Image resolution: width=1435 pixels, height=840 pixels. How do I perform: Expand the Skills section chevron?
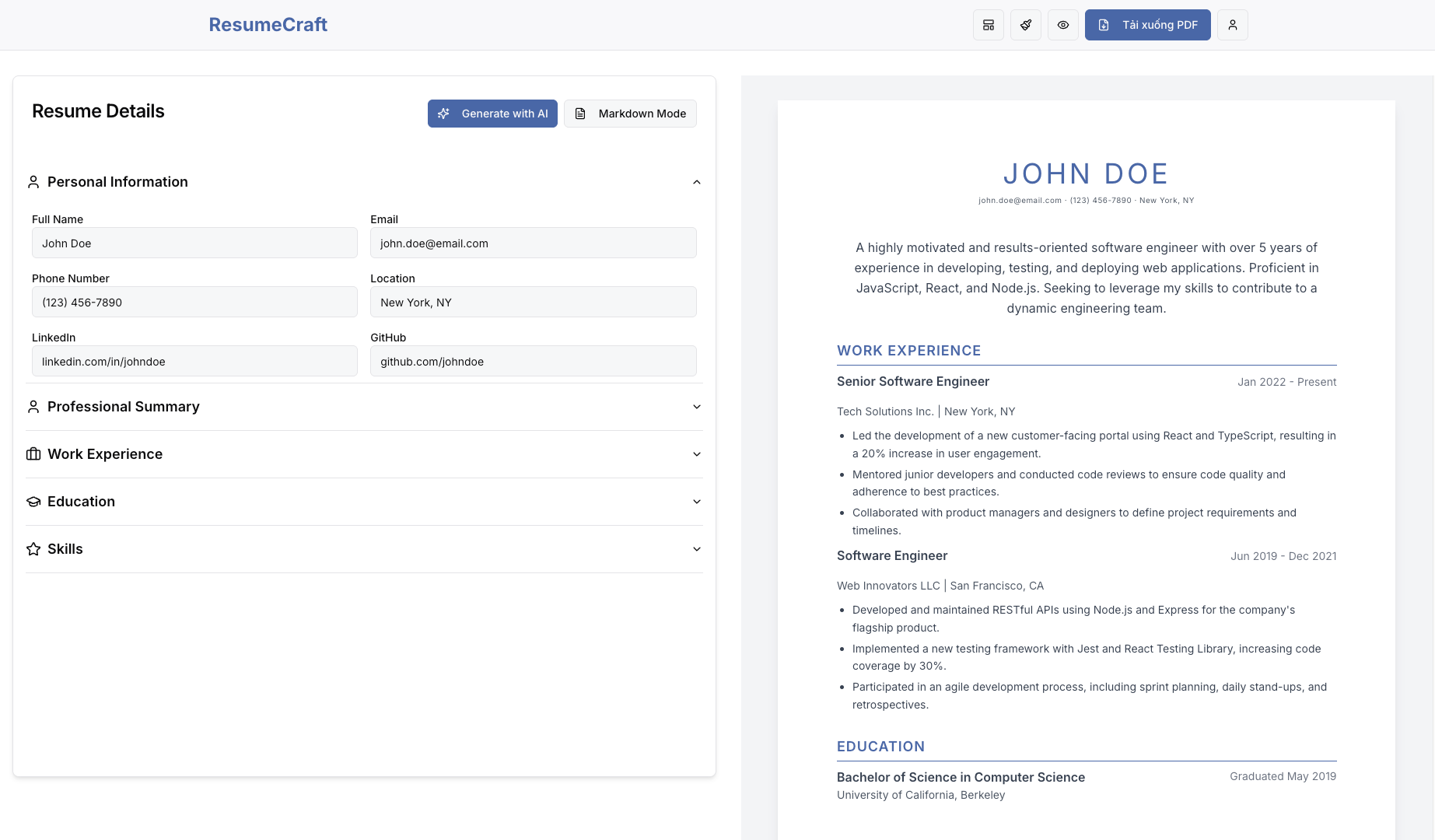[x=697, y=549]
